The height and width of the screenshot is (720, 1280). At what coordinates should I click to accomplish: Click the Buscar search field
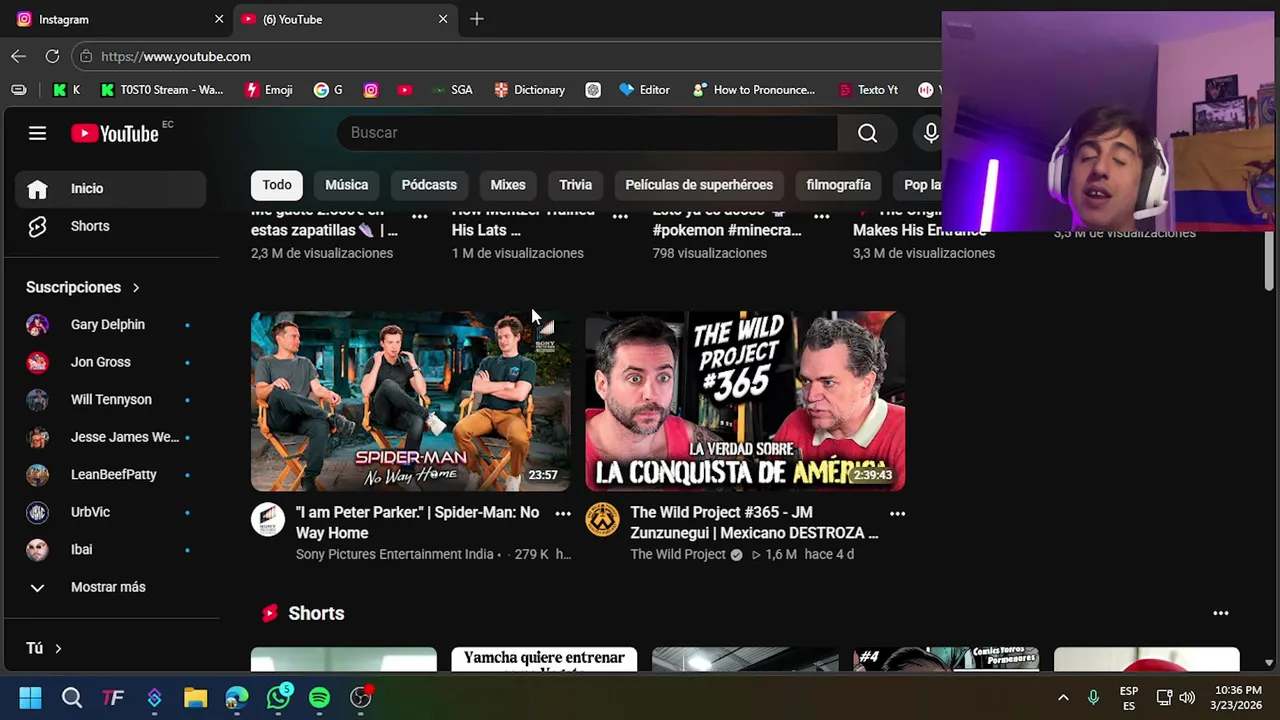[x=588, y=133]
